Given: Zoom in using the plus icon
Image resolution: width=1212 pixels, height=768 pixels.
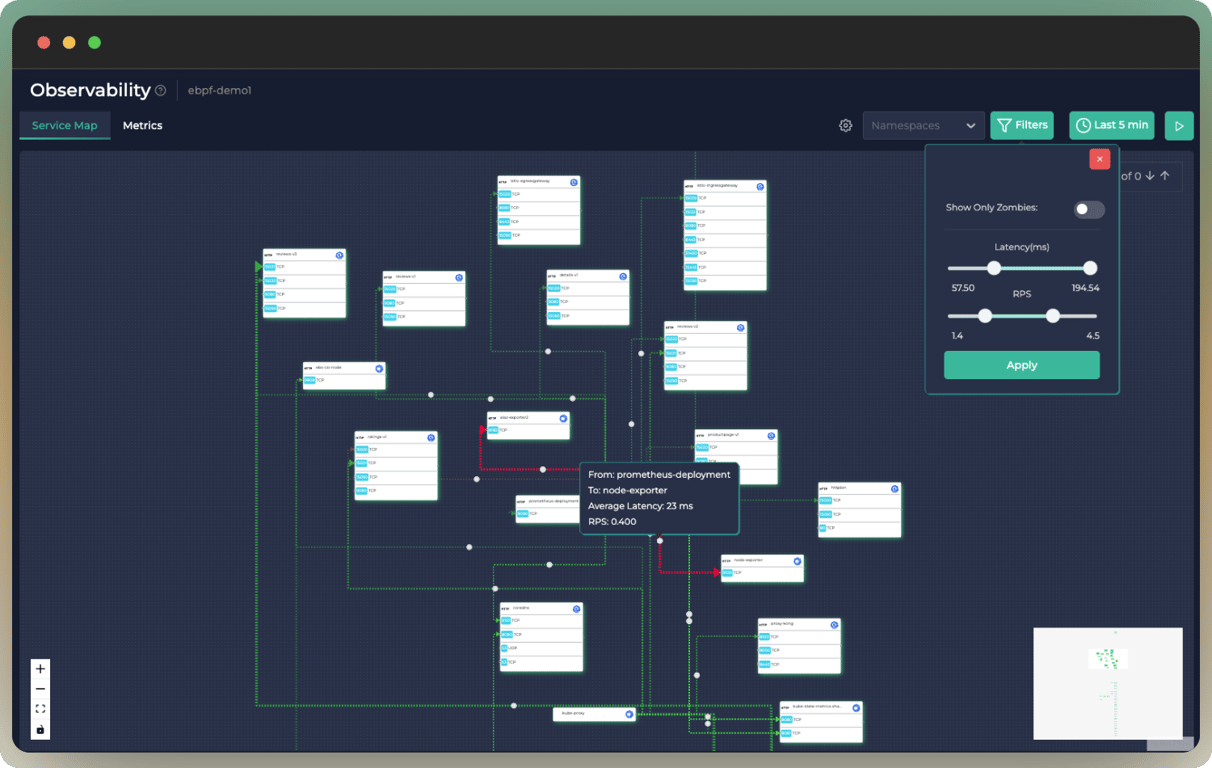Looking at the screenshot, I should (x=40, y=668).
